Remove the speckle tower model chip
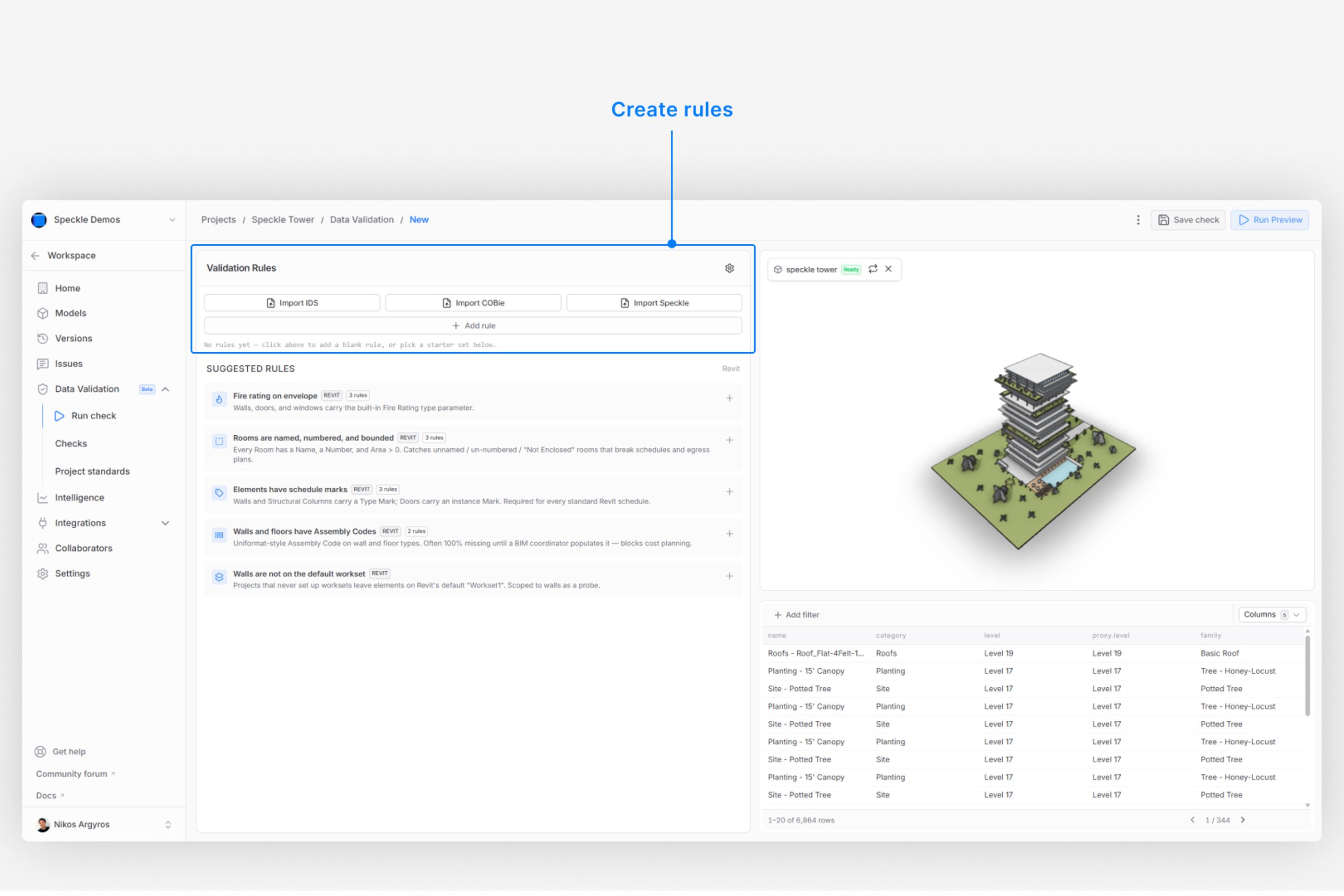The image size is (1344, 896). pyautogui.click(x=888, y=269)
